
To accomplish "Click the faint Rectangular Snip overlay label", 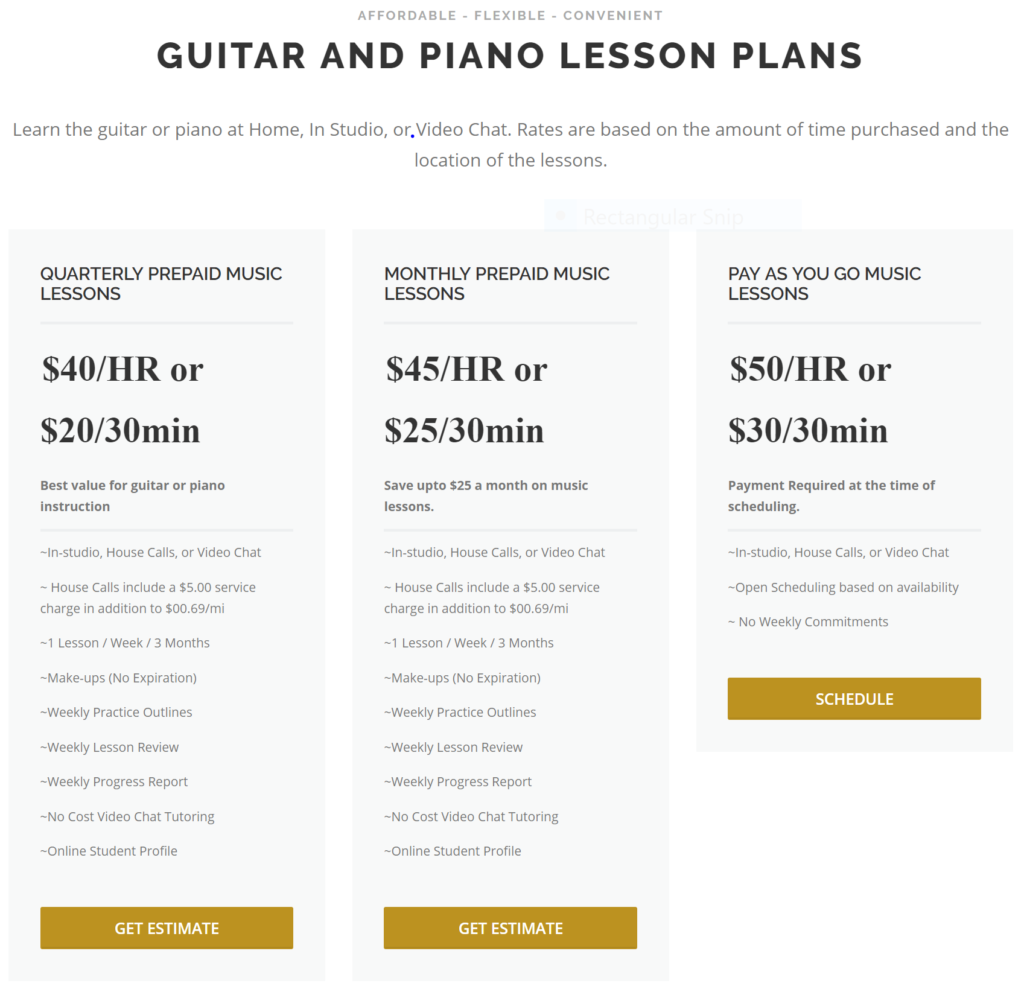I will (662, 217).
